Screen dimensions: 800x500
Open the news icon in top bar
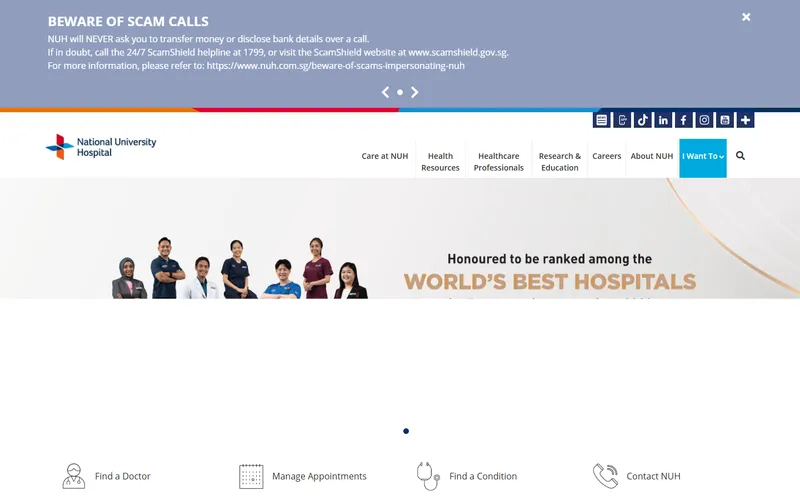coord(602,120)
